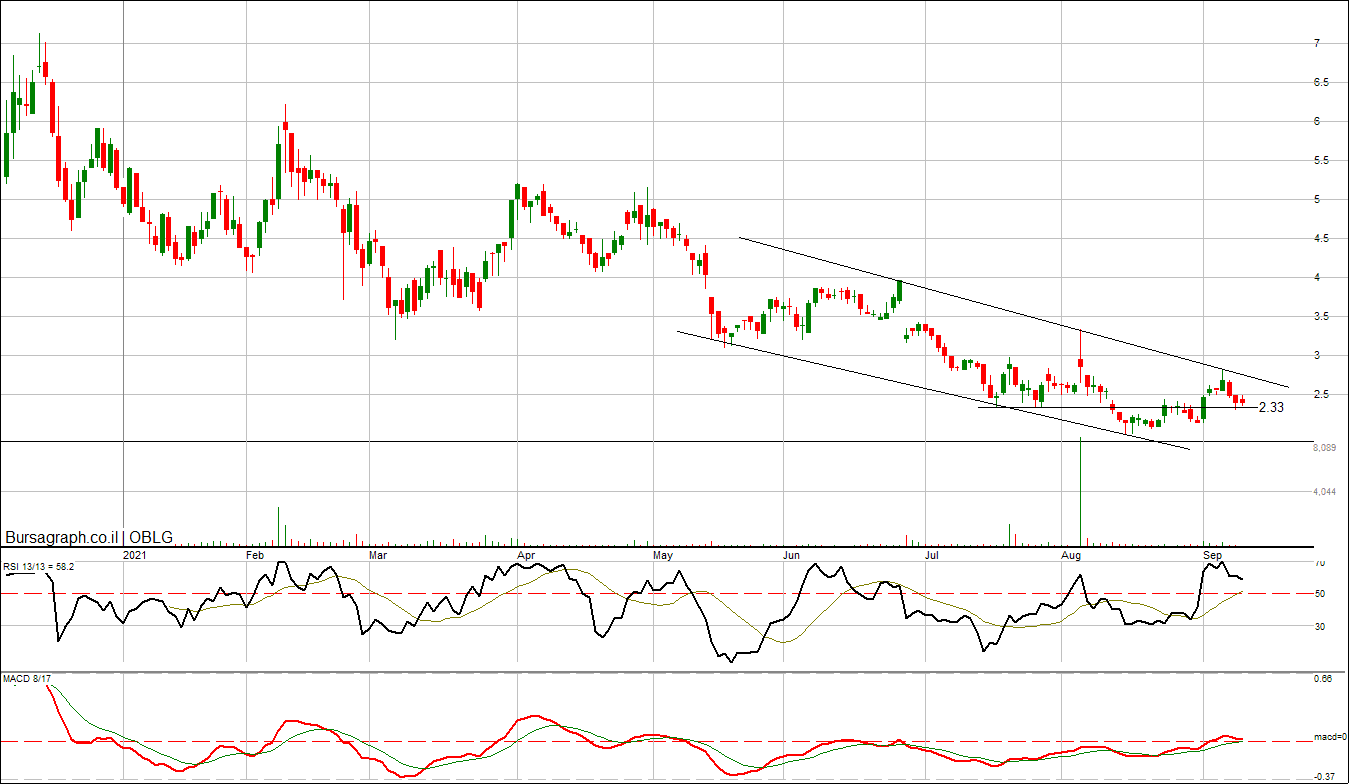The width and height of the screenshot is (1349, 784).
Task: Click the 4,044 volume scale value
Action: [x=1324, y=492]
